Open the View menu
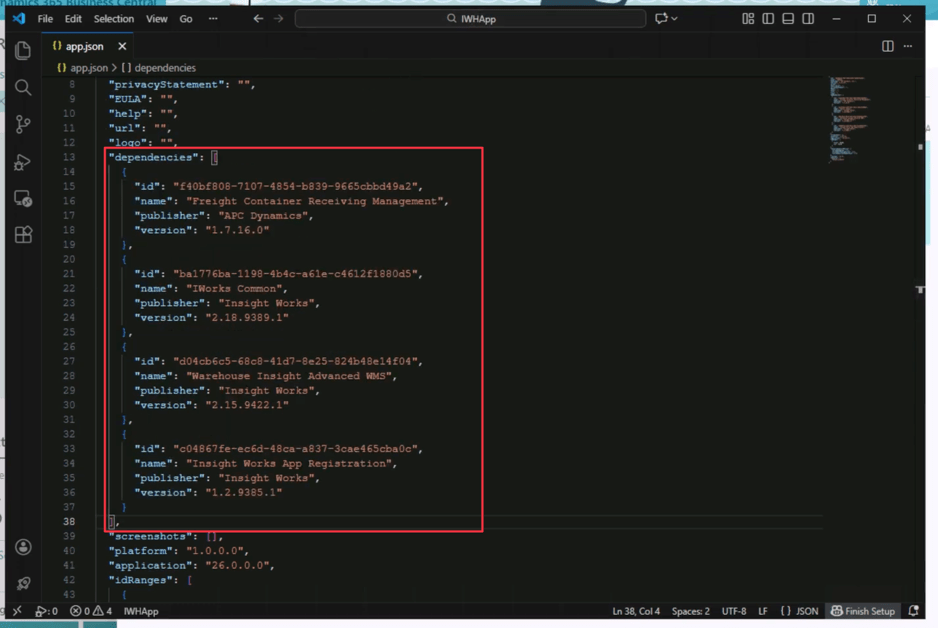The height and width of the screenshot is (628, 938). [x=157, y=19]
